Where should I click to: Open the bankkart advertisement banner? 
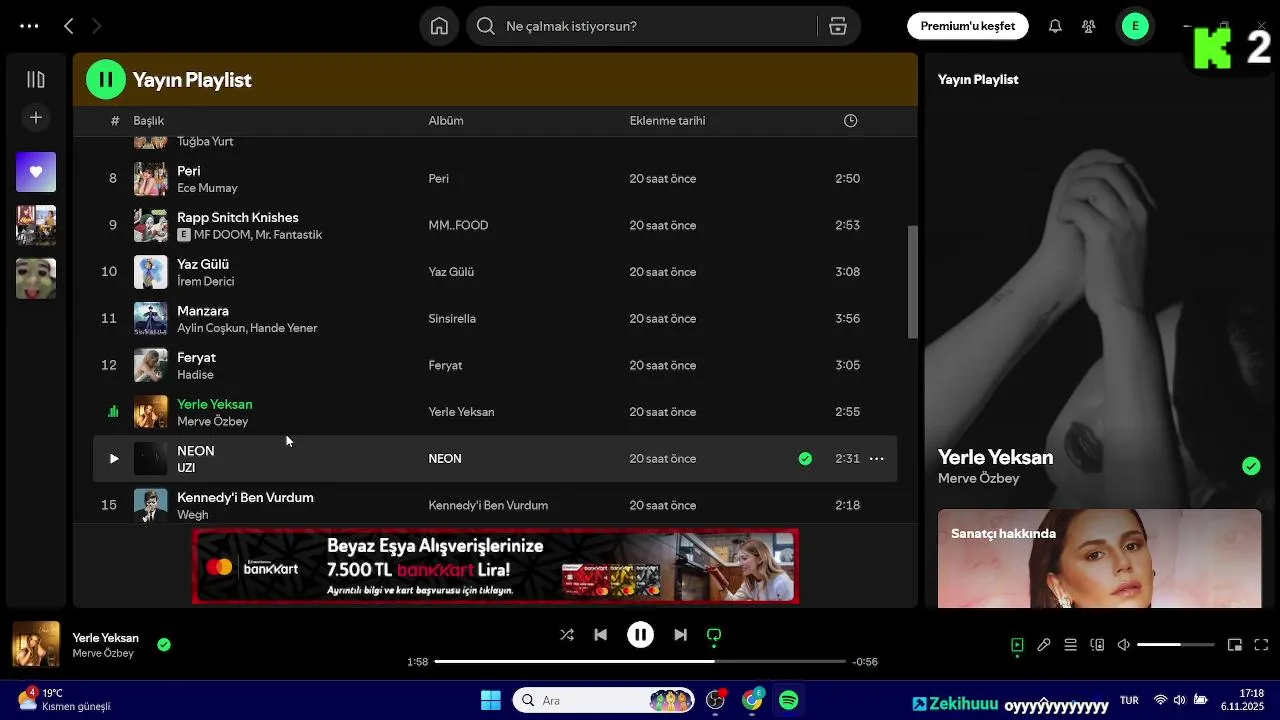coord(495,566)
